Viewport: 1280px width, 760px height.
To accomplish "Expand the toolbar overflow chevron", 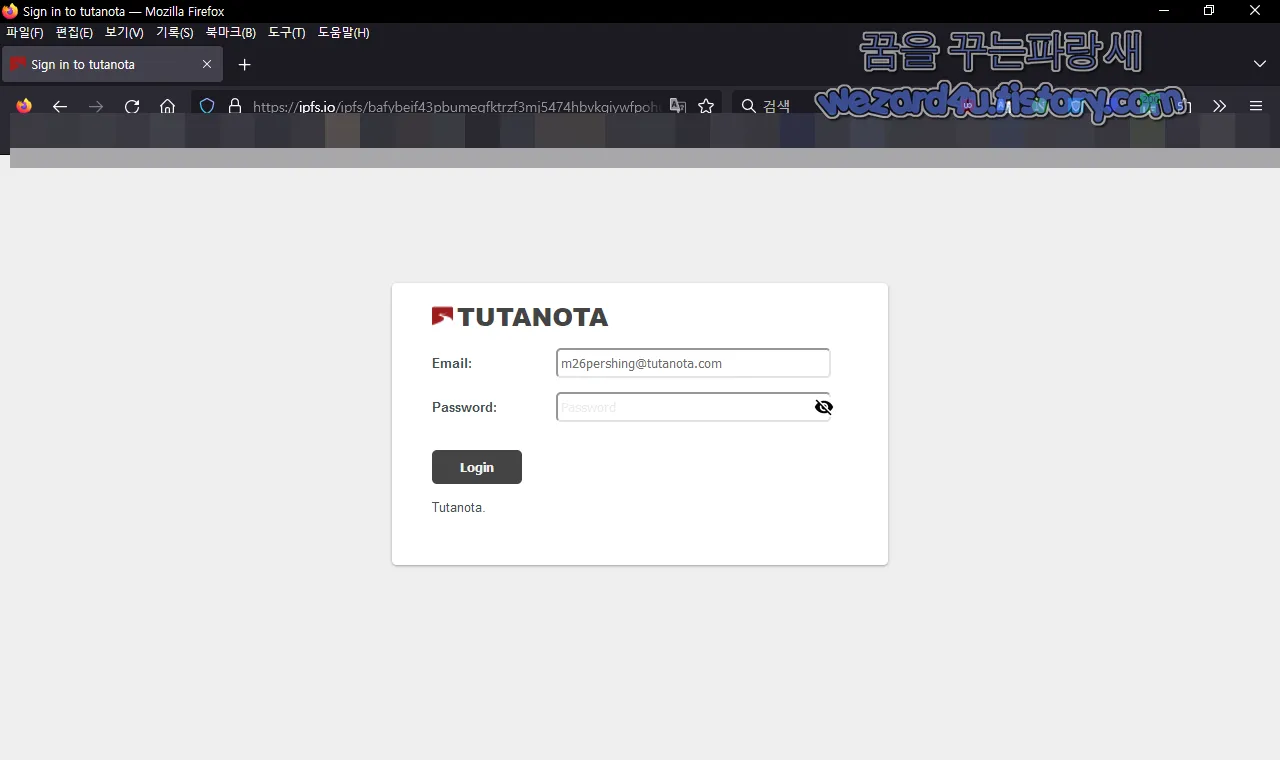I will [1219, 106].
